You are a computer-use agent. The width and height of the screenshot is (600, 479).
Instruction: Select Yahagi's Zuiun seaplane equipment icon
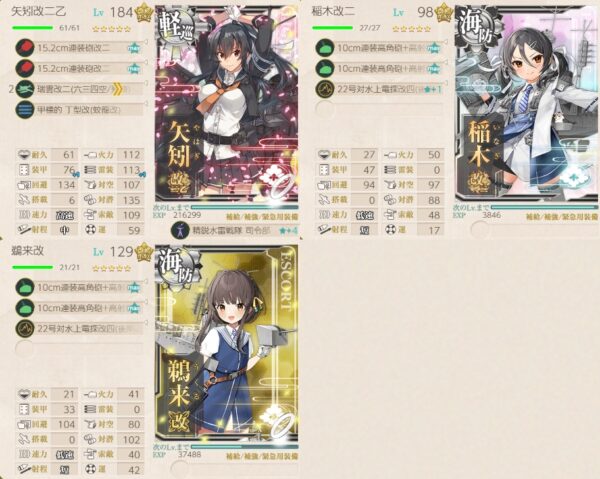click(25, 90)
